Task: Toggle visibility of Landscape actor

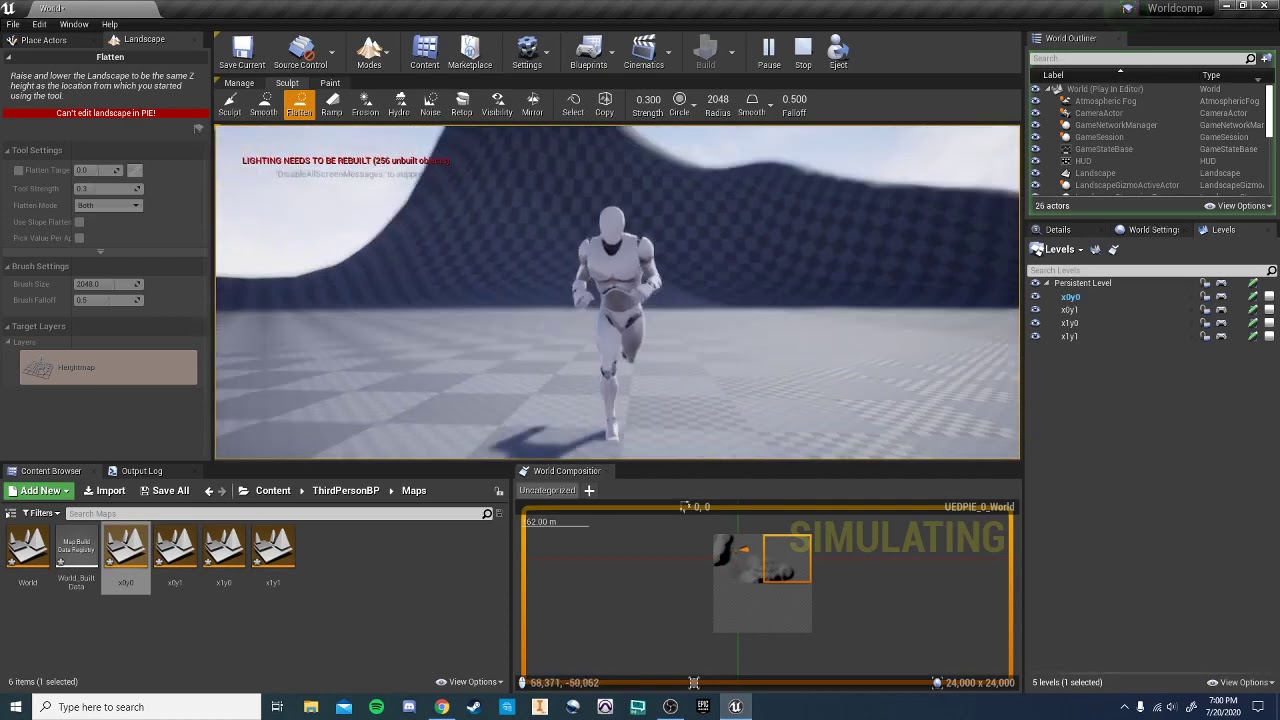Action: click(1035, 173)
